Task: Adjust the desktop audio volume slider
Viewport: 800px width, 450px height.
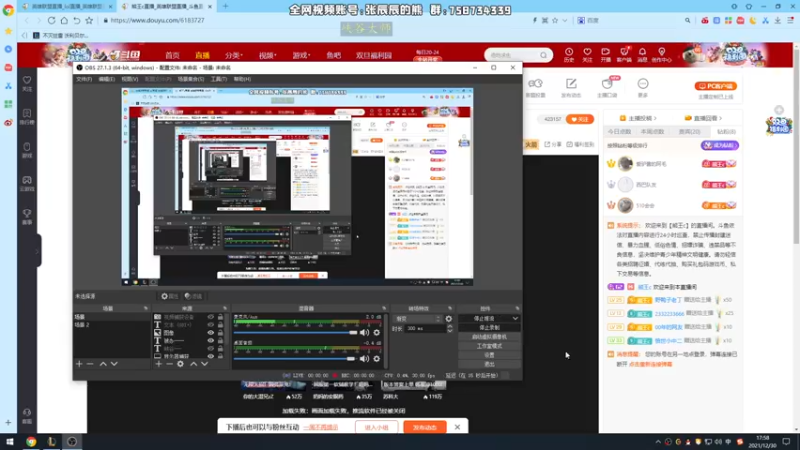Action: [x=295, y=359]
